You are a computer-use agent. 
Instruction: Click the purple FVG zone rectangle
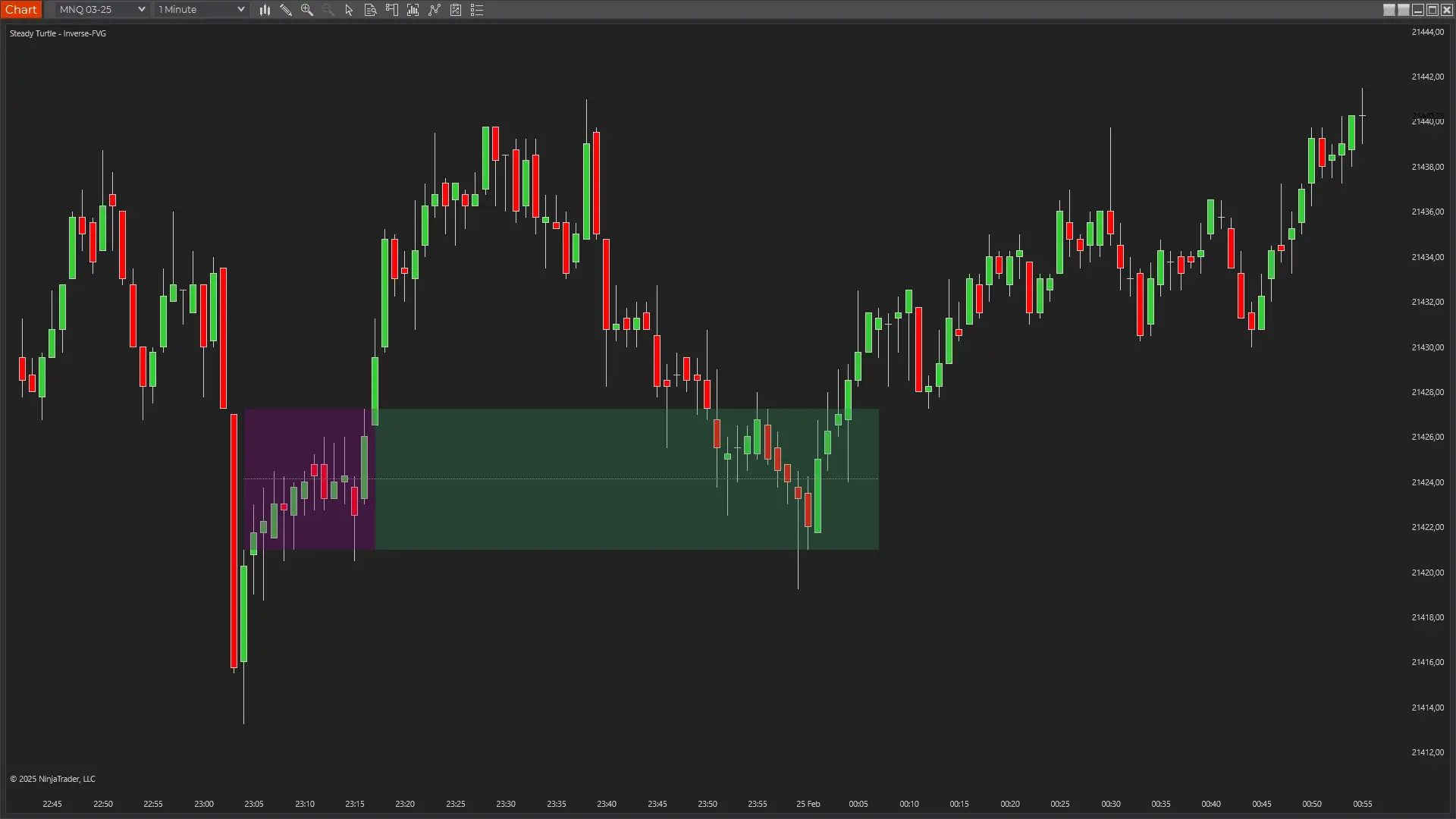click(x=309, y=479)
